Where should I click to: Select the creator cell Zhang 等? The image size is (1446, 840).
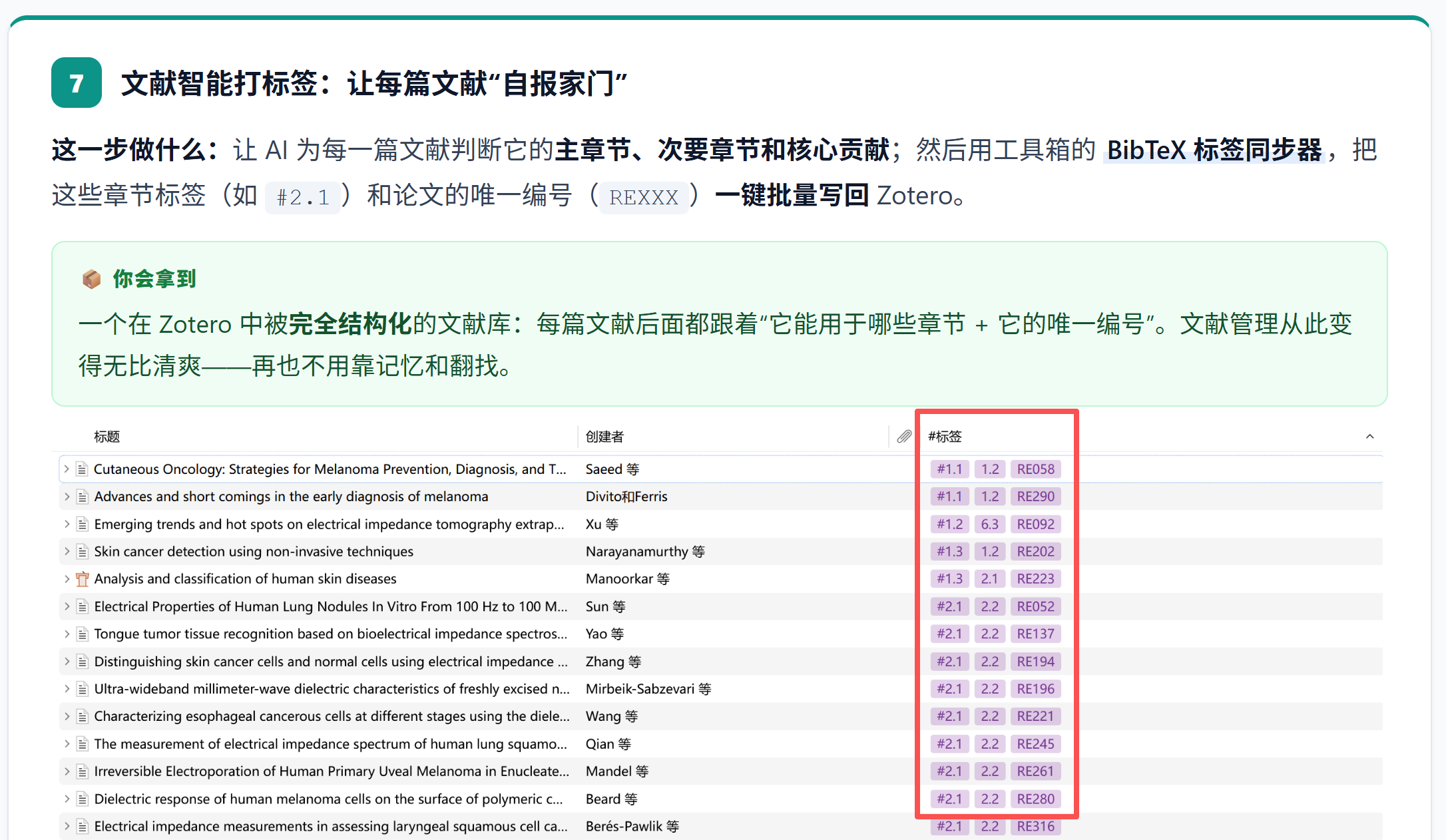click(x=614, y=662)
